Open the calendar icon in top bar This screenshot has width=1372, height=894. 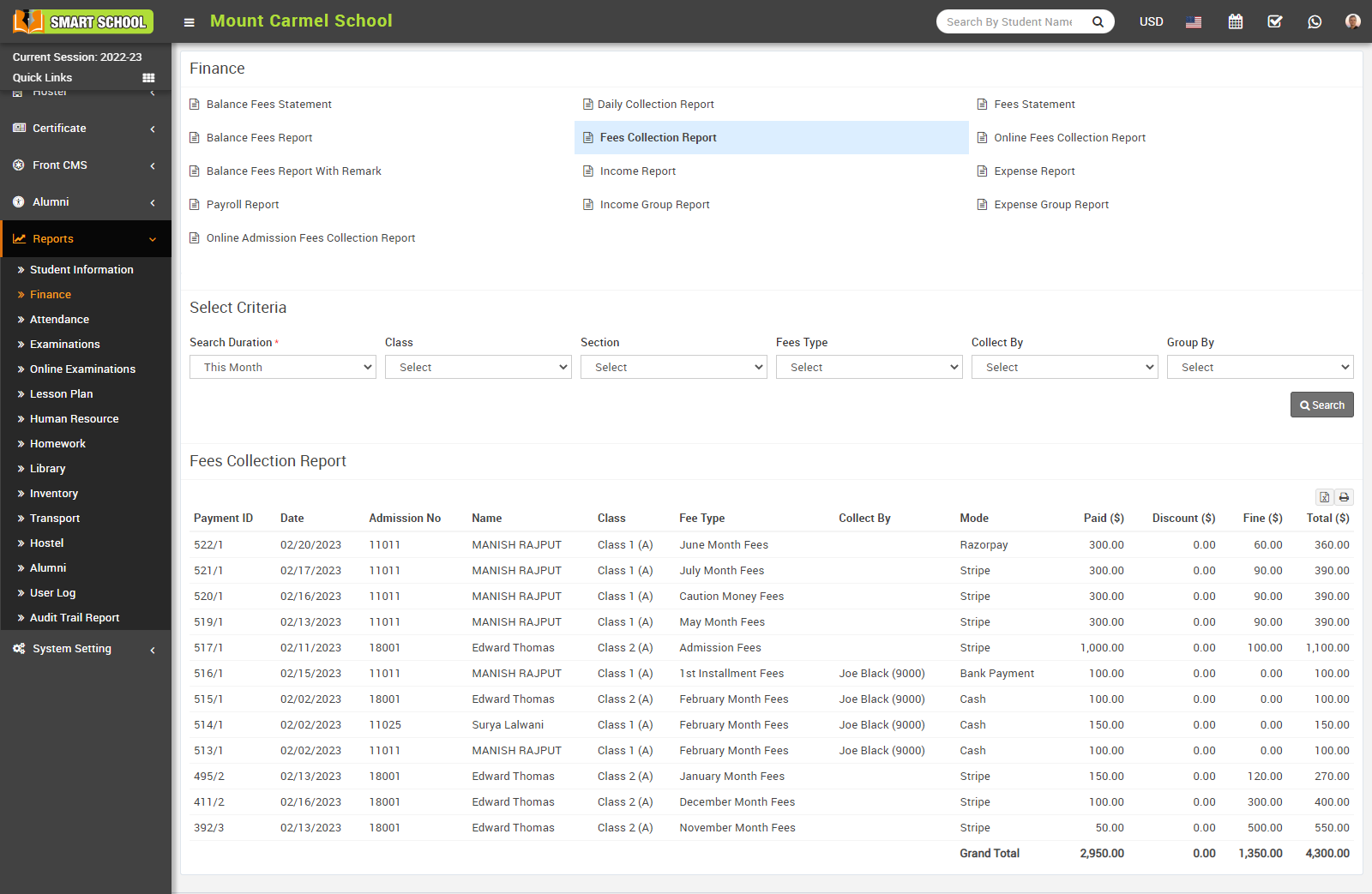tap(1235, 21)
